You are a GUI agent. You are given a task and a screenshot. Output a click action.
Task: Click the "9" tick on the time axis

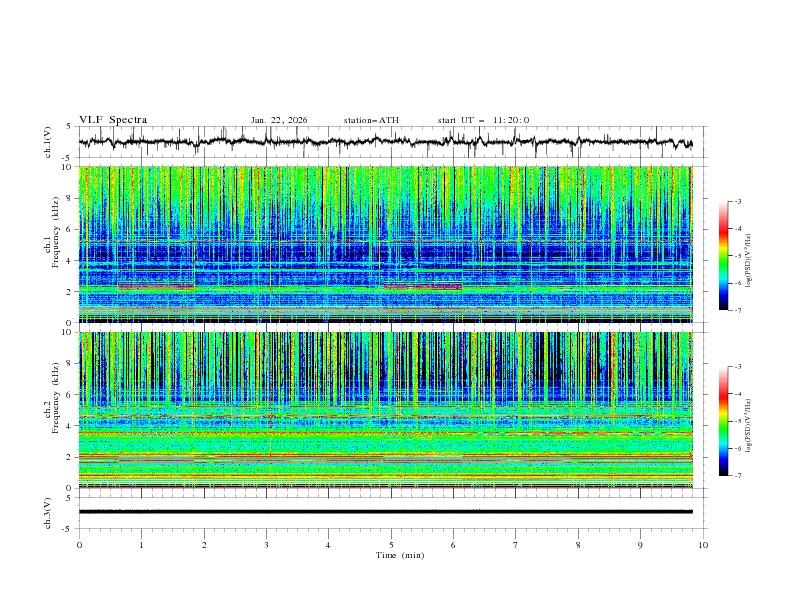(640, 545)
